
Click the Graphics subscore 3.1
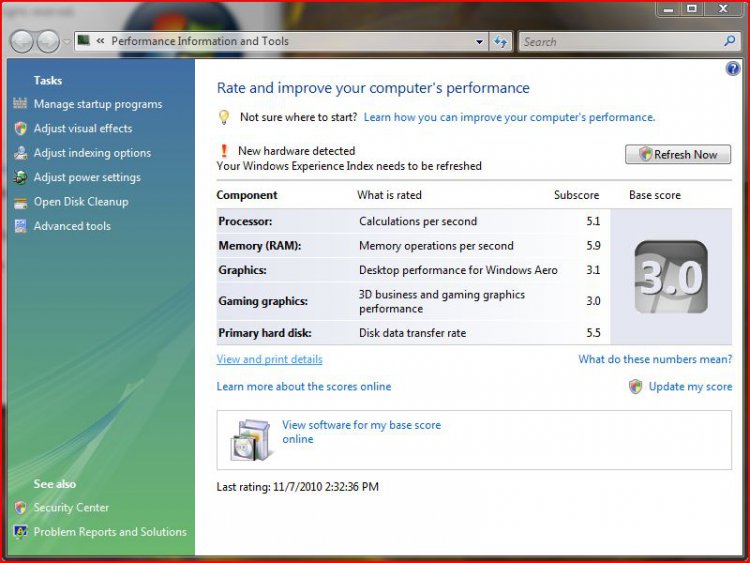[593, 270]
